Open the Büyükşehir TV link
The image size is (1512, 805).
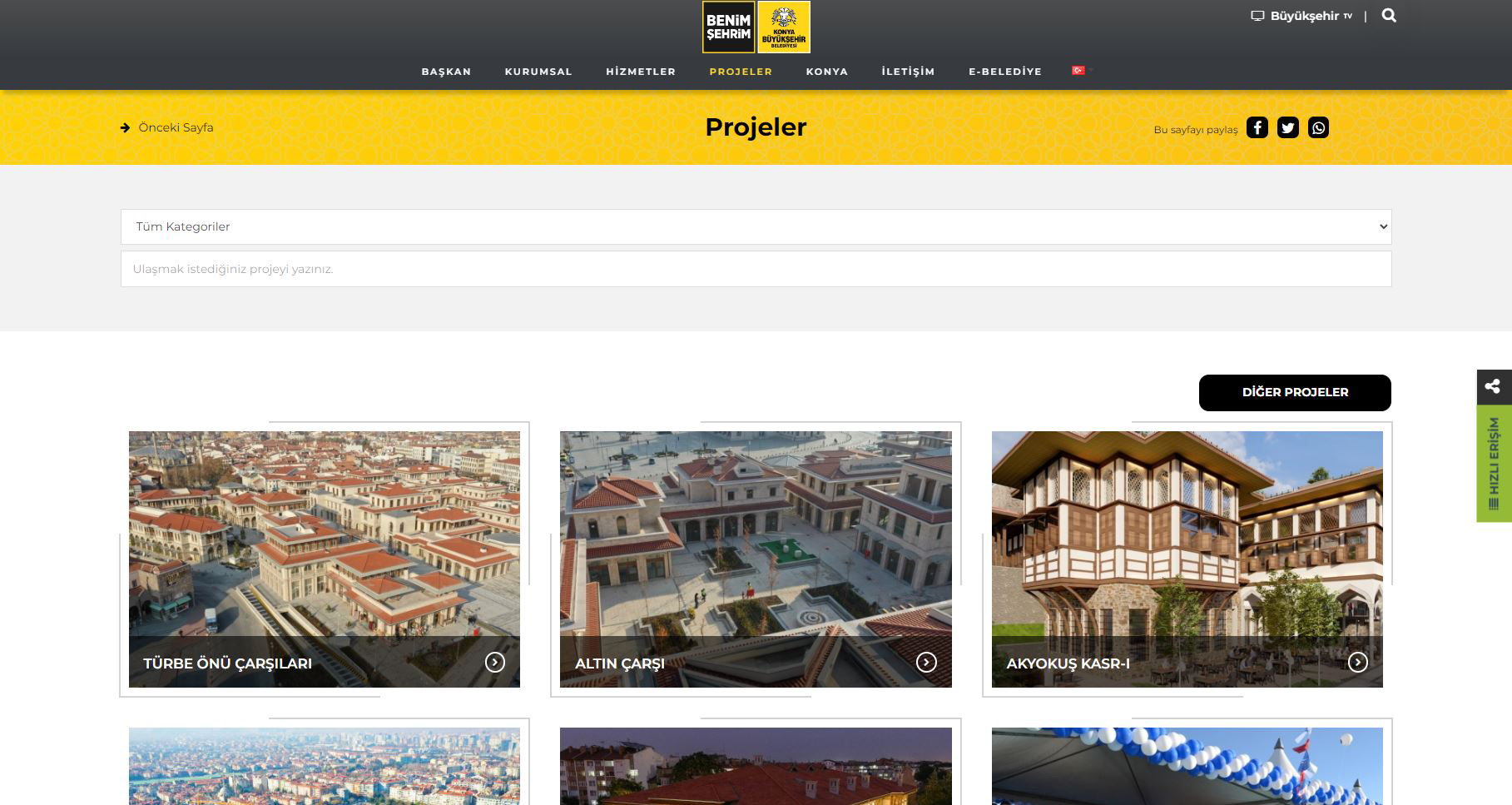tap(1311, 16)
